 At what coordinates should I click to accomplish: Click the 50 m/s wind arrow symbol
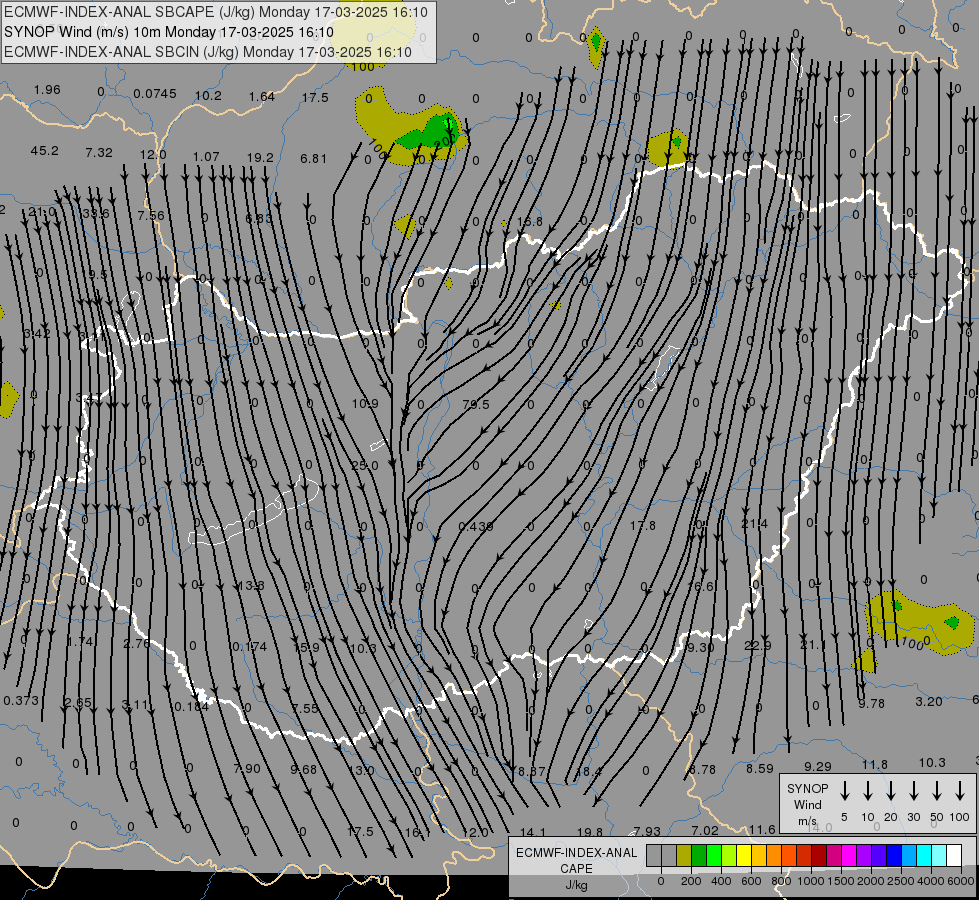click(x=937, y=791)
